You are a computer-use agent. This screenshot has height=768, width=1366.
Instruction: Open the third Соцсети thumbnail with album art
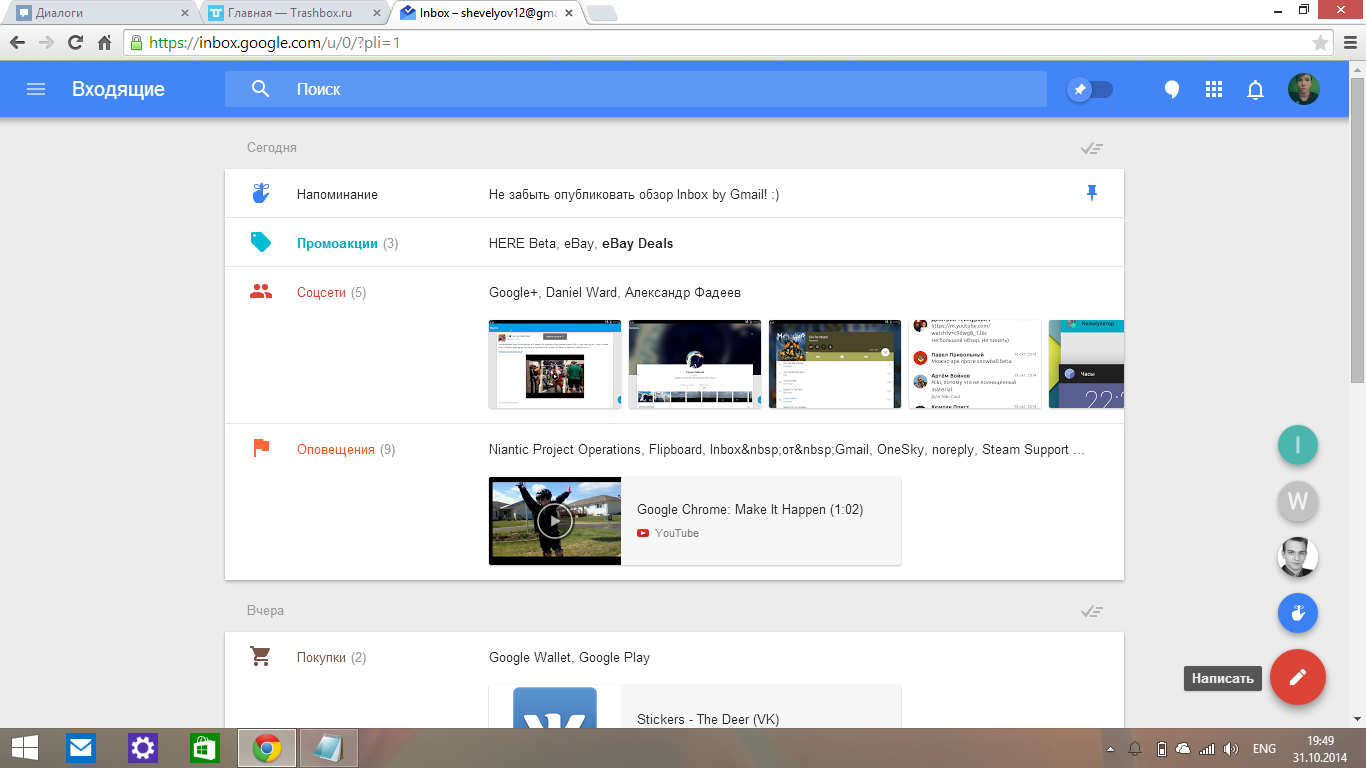point(835,364)
